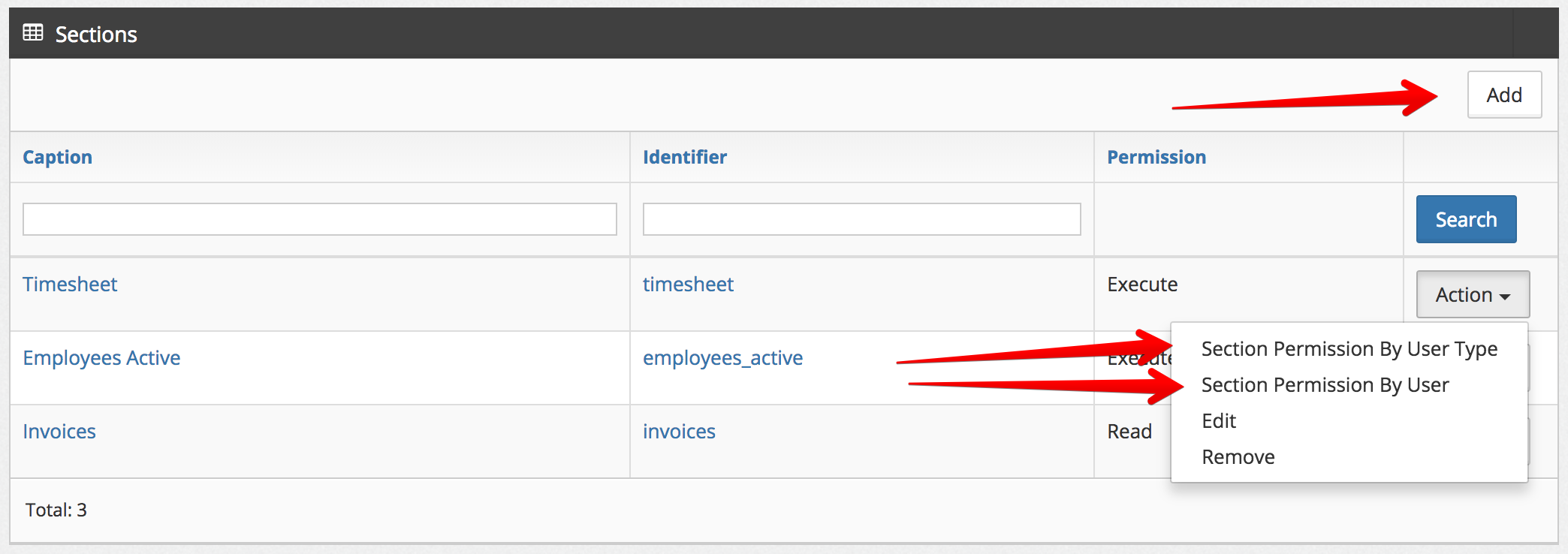Open the Invoices caption link
Viewport: 1568px width, 554px height.
point(59,432)
